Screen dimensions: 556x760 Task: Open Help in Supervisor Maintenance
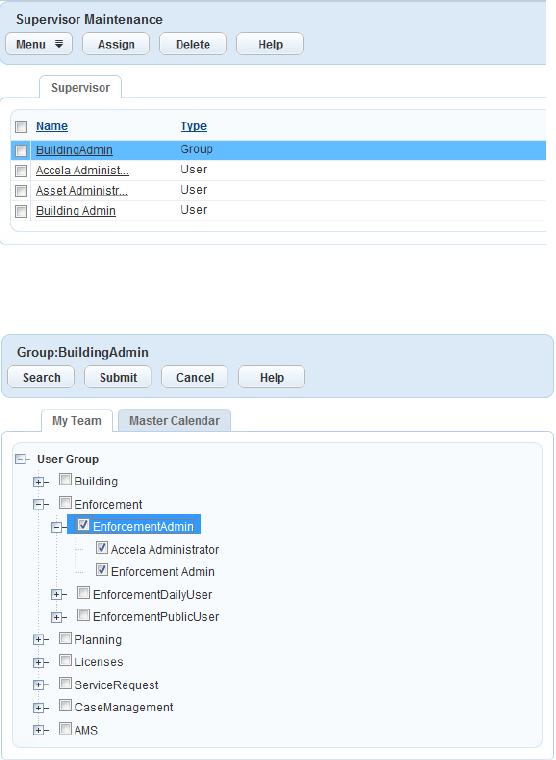[270, 44]
